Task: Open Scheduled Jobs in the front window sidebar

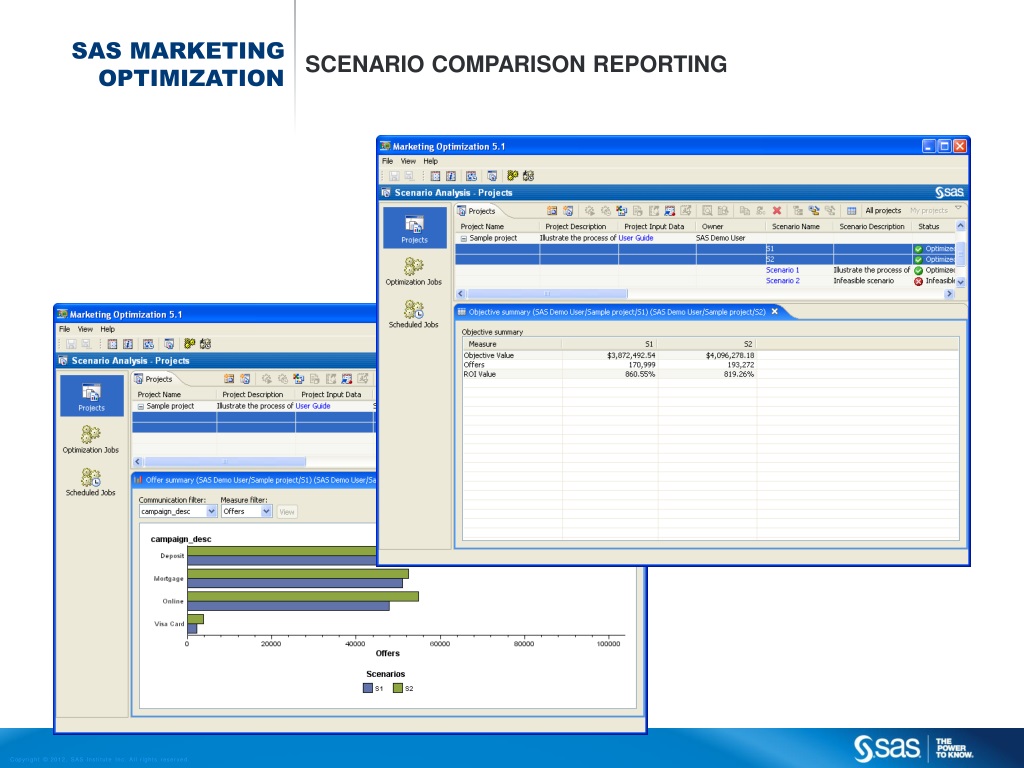Action: tap(413, 314)
